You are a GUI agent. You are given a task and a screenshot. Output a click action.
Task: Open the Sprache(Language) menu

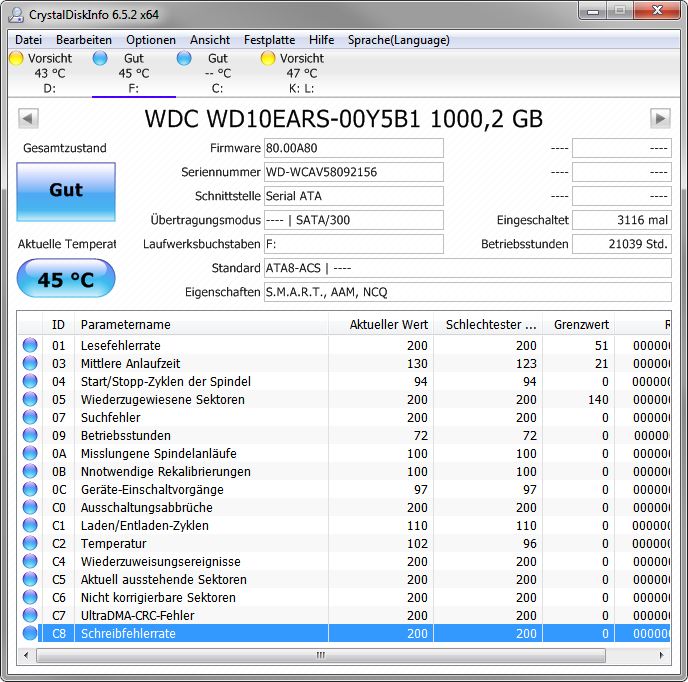399,40
